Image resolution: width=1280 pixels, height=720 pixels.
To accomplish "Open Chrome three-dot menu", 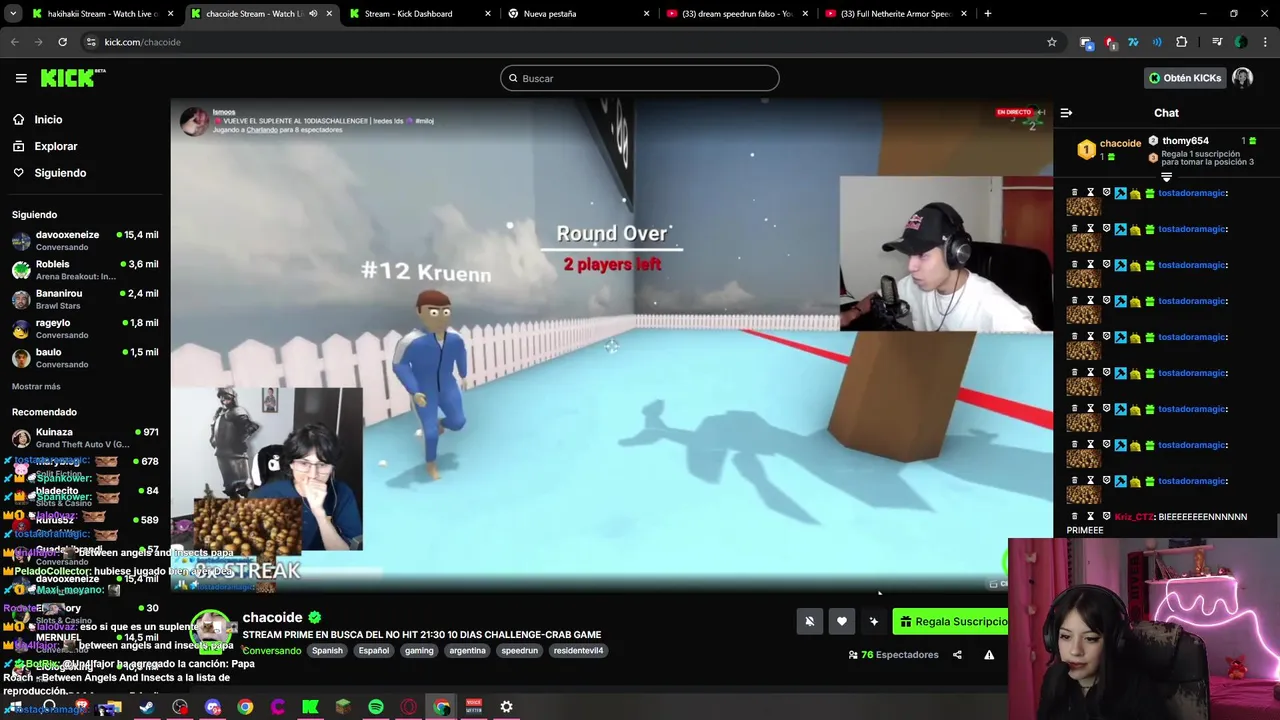I will [x=1266, y=42].
